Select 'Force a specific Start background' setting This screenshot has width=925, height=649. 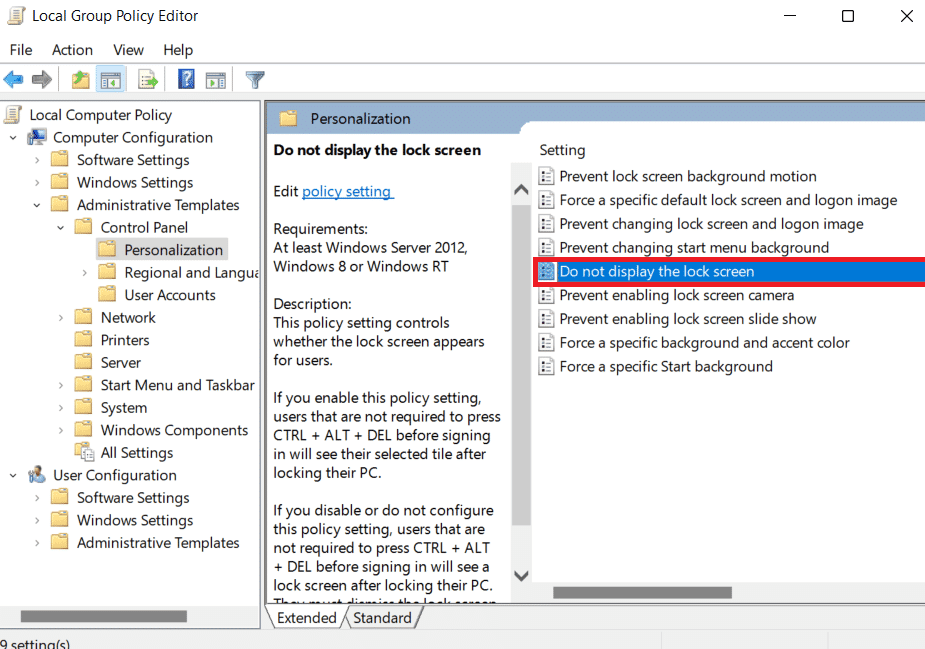(x=666, y=366)
